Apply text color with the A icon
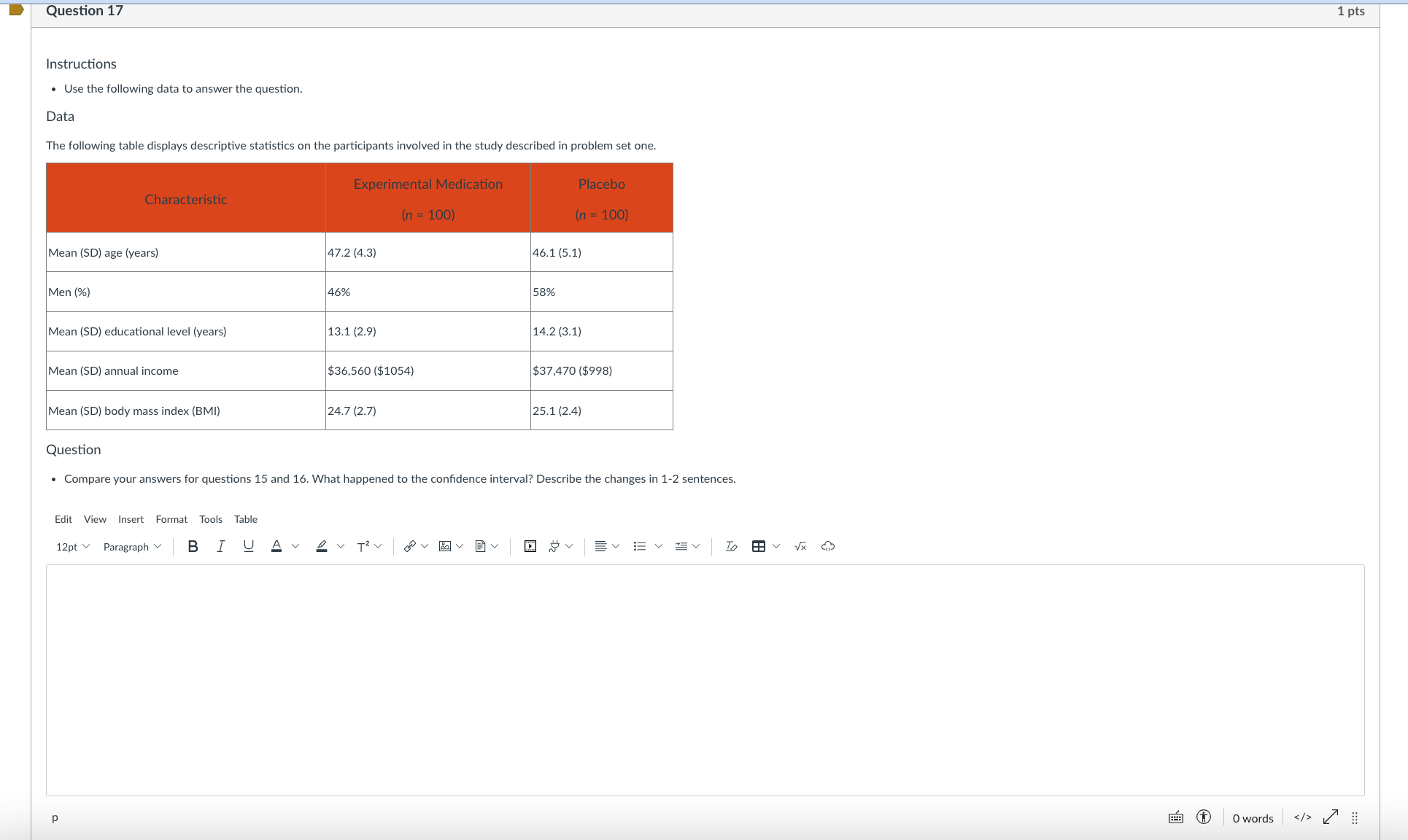This screenshot has width=1408, height=840. [x=276, y=546]
